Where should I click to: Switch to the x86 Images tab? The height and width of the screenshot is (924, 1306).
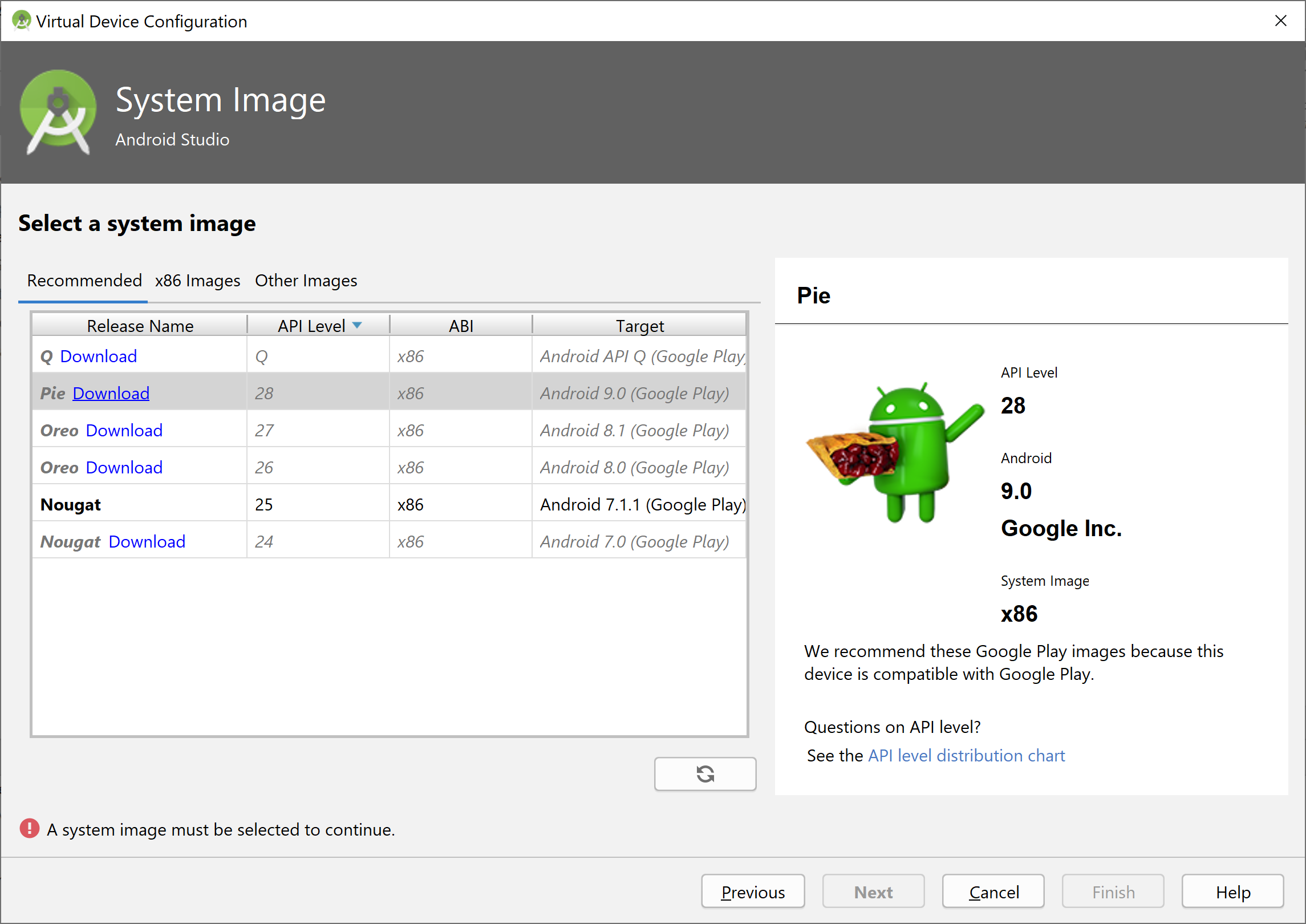(x=197, y=281)
